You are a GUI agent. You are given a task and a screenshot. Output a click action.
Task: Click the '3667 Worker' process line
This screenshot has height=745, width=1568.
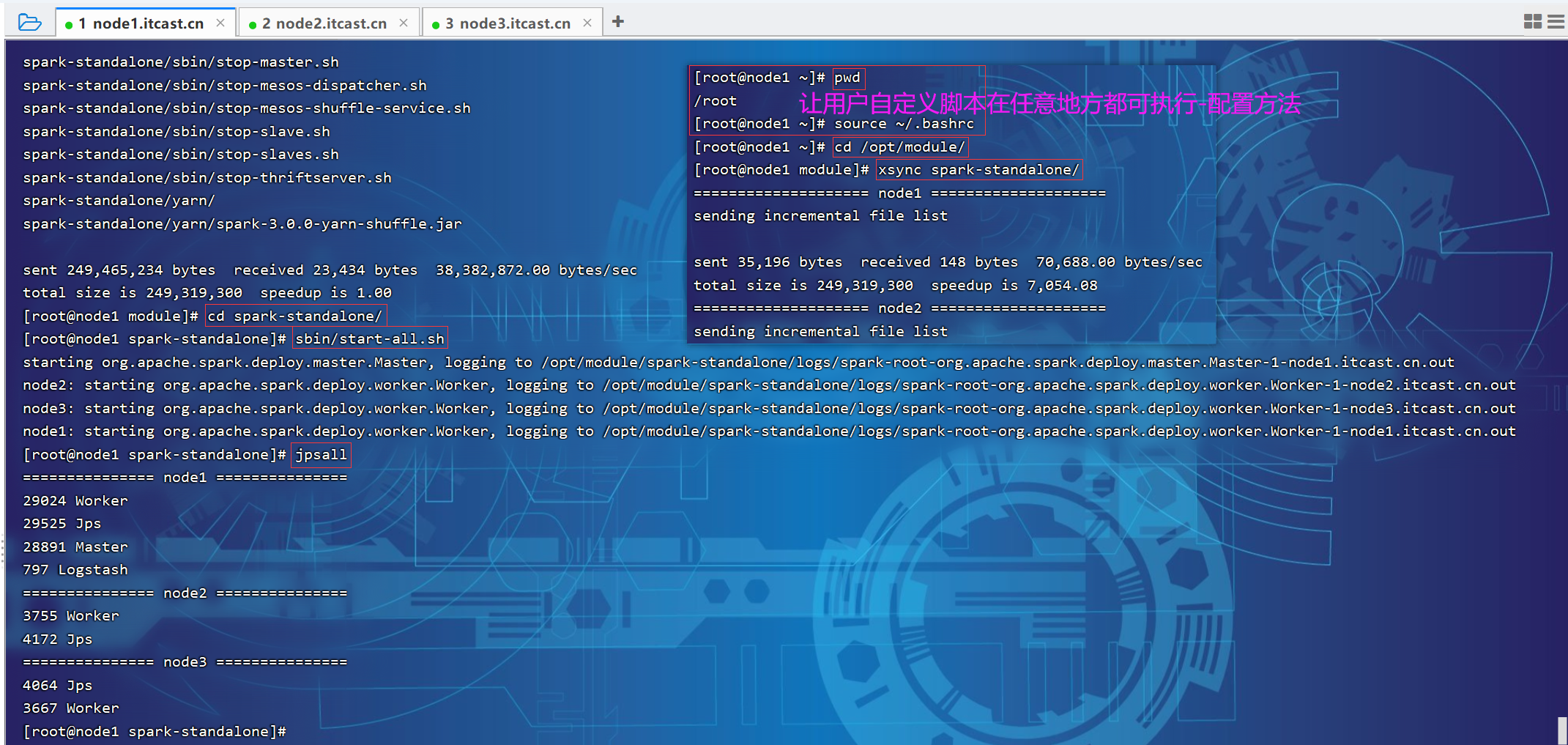(71, 708)
